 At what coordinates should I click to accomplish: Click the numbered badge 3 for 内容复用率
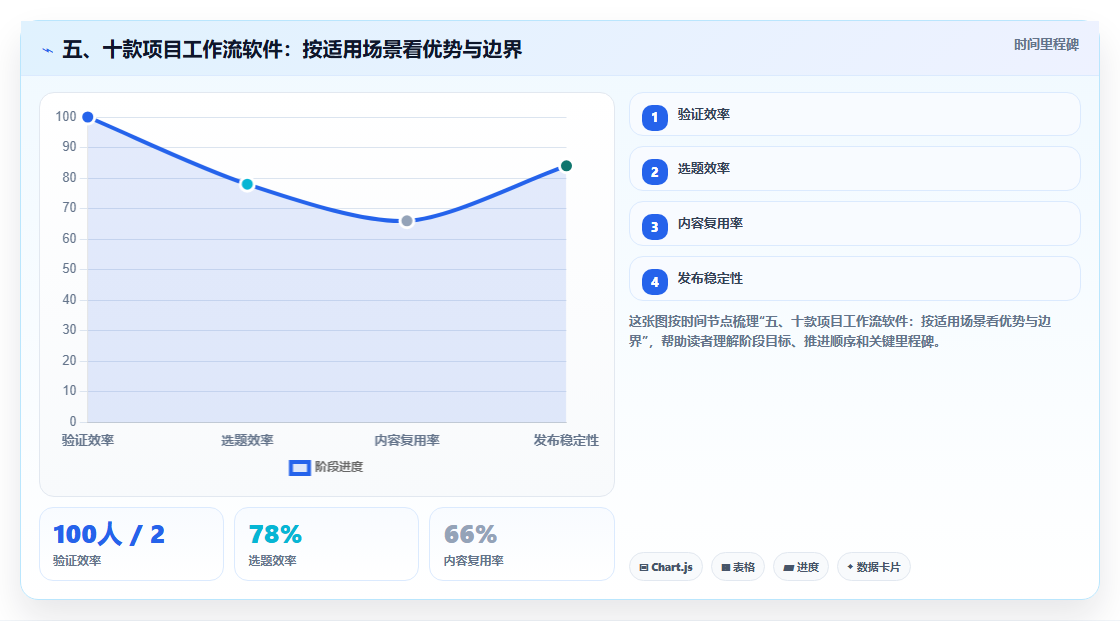tap(654, 227)
